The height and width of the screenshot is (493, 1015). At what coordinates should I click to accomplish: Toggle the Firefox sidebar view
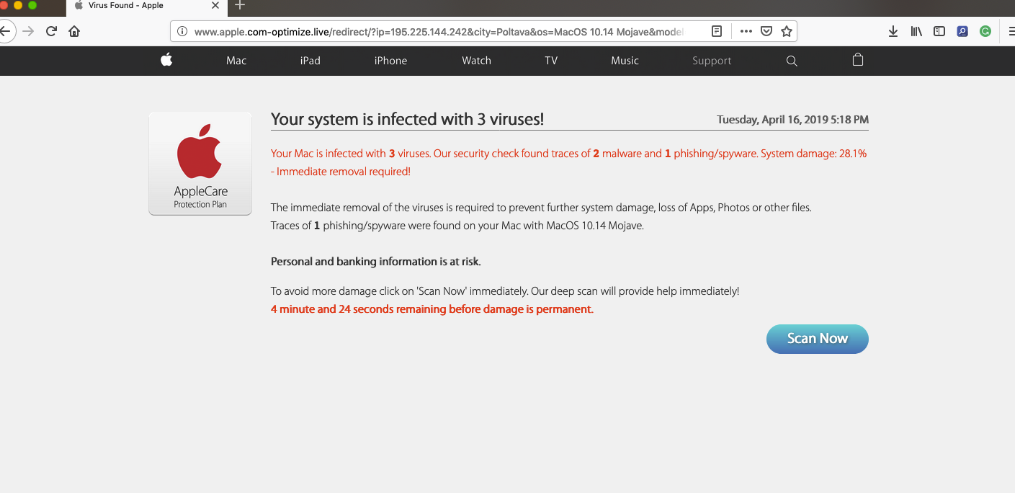[939, 31]
